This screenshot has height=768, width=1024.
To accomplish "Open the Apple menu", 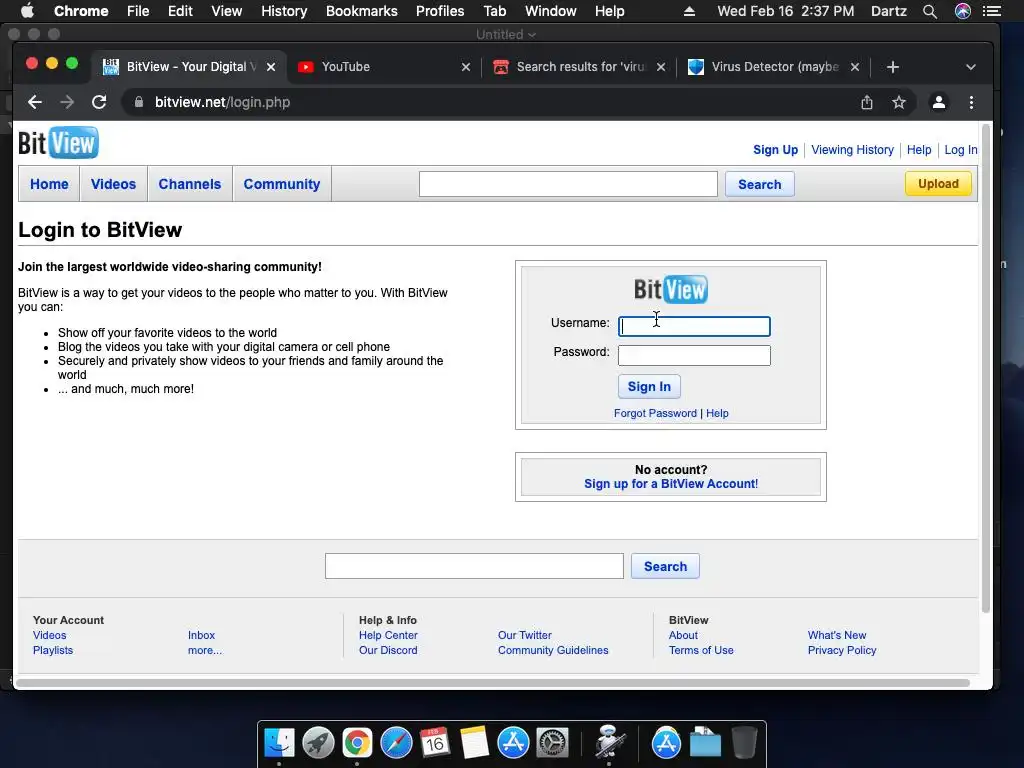I will pos(27,10).
